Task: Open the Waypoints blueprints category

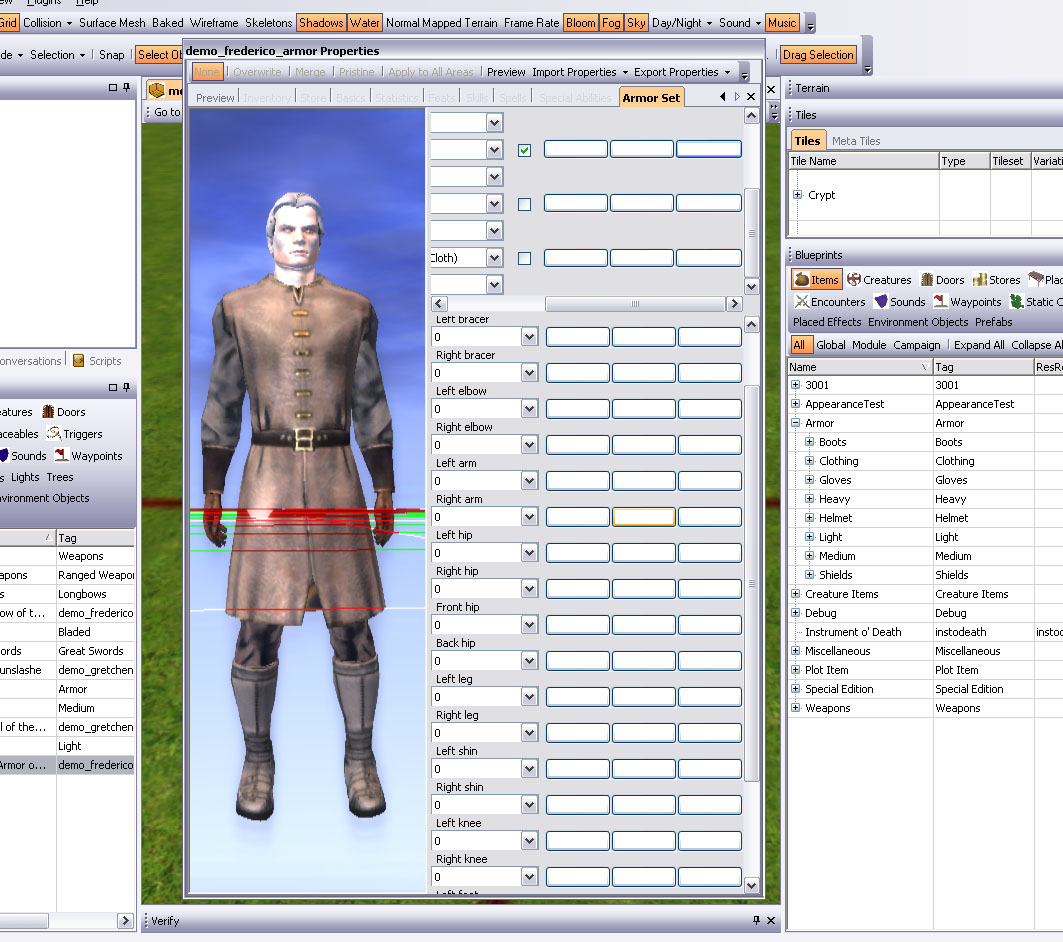Action: click(x=968, y=302)
